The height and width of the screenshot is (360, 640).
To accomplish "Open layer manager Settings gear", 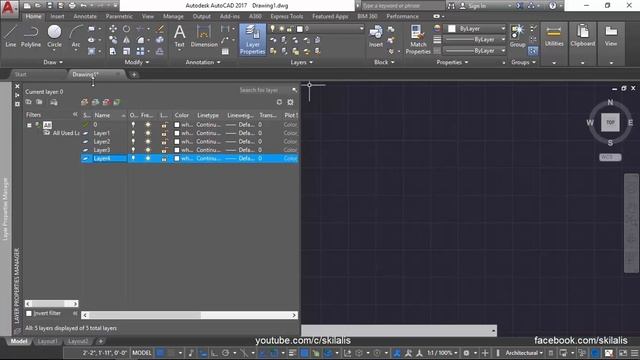I will [x=290, y=102].
